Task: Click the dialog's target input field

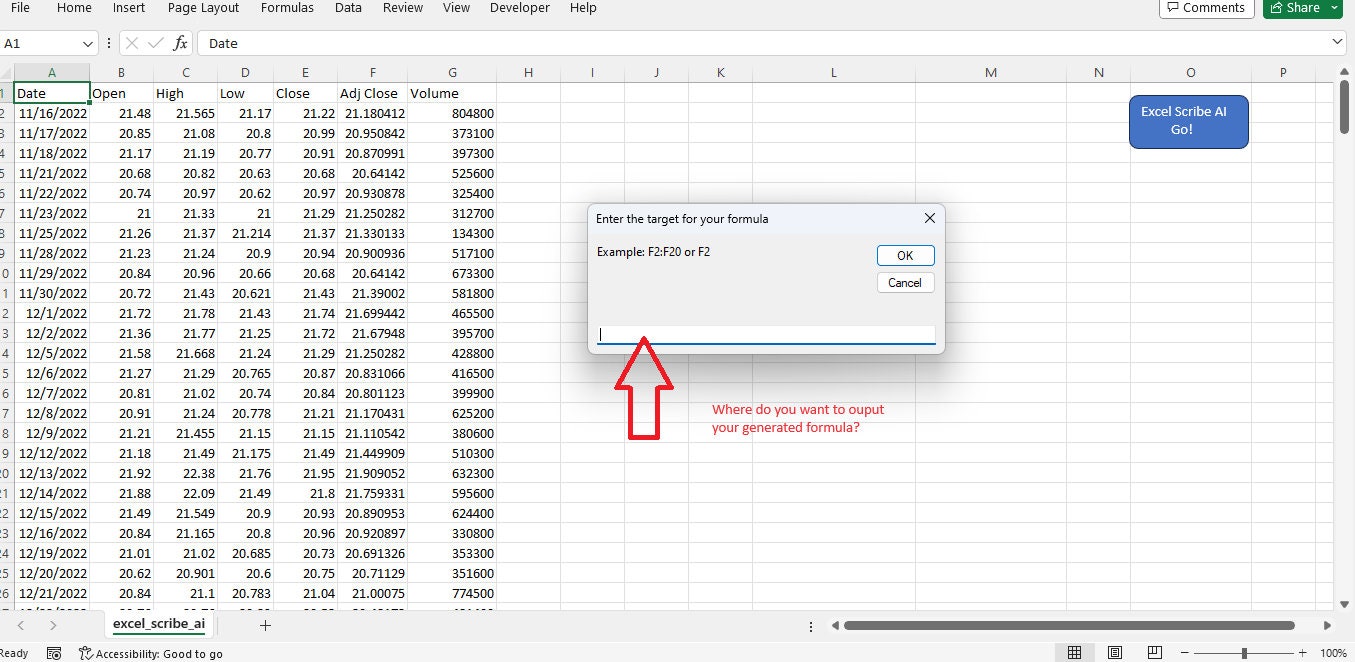Action: [765, 334]
